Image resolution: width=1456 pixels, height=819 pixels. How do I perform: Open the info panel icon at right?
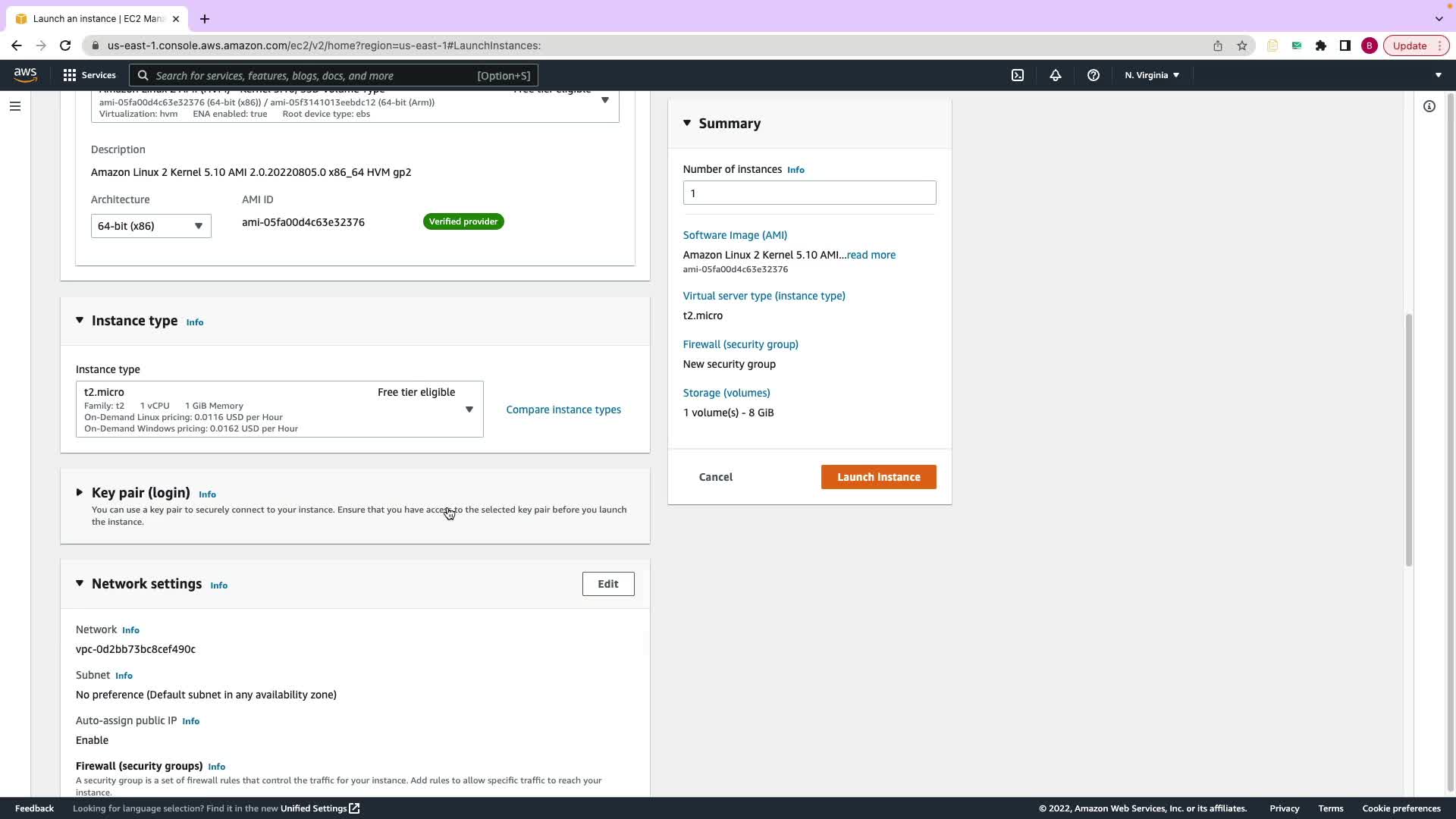click(x=1429, y=106)
